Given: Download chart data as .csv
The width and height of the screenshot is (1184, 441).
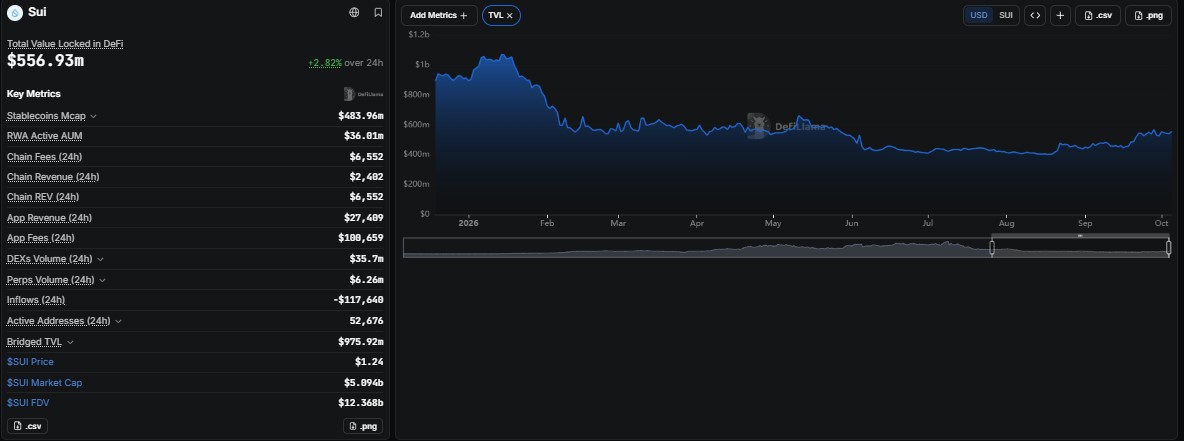Looking at the screenshot, I should [x=1098, y=15].
